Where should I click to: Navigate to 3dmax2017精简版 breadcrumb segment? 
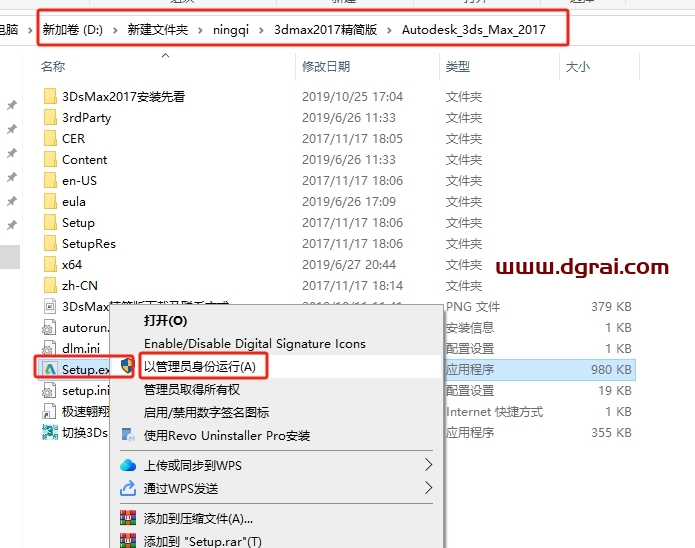(325, 30)
